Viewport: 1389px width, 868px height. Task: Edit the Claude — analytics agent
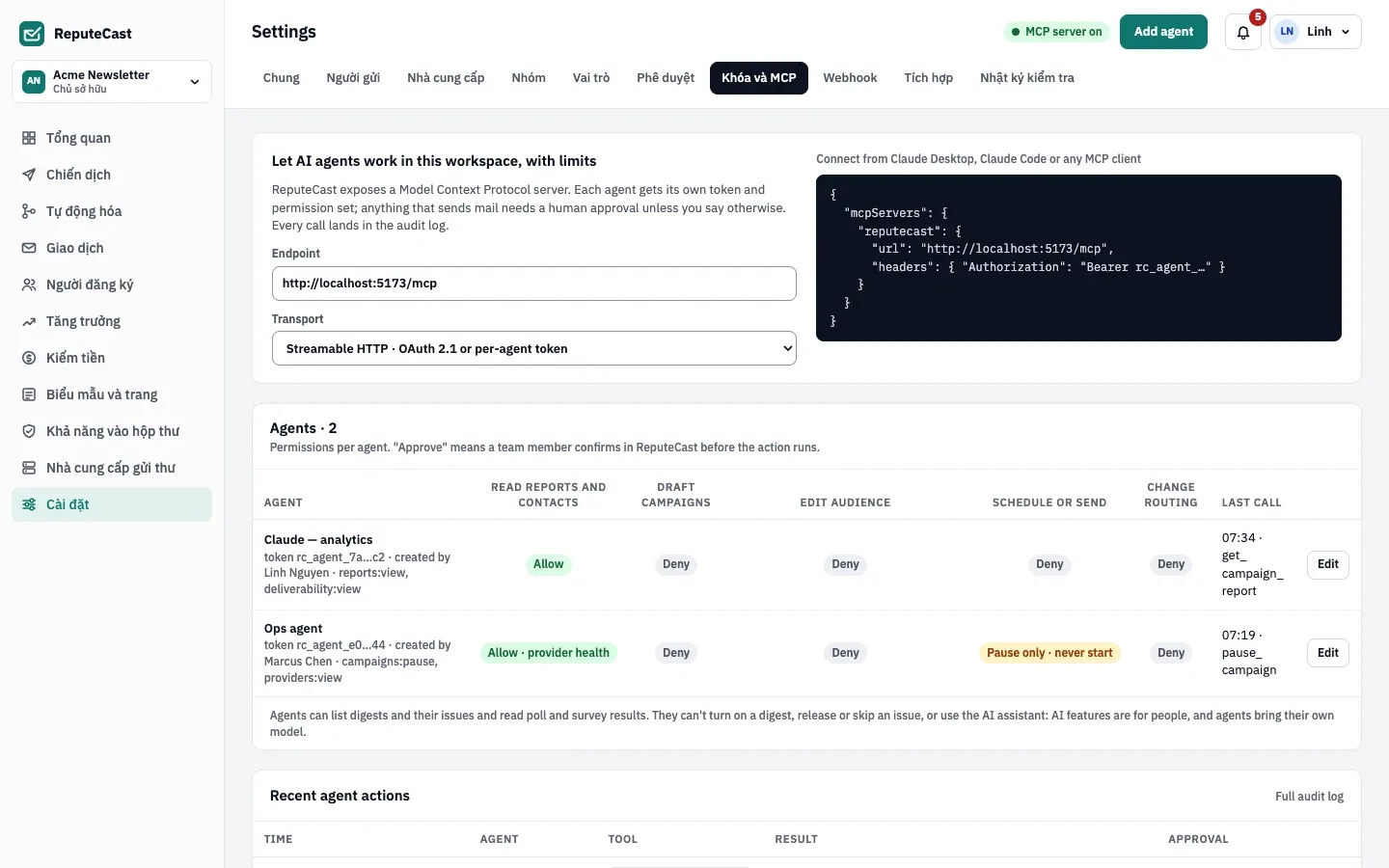[x=1328, y=564]
